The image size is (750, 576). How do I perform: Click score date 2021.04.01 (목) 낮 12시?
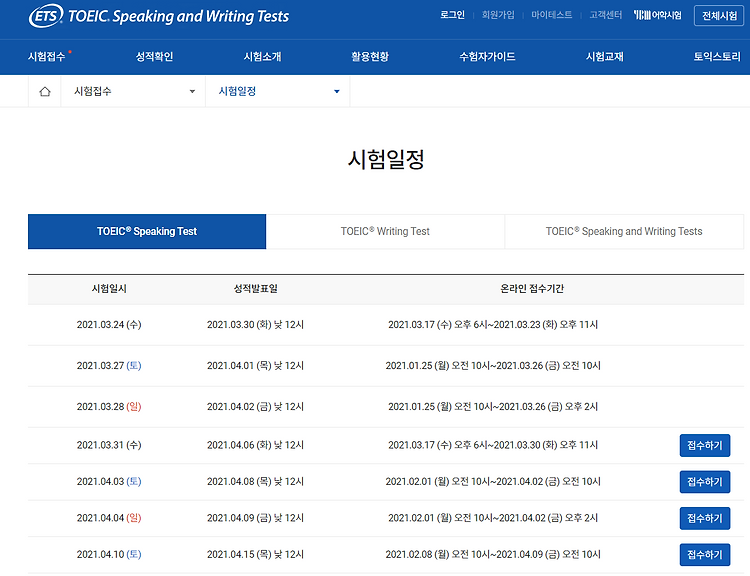point(255,366)
